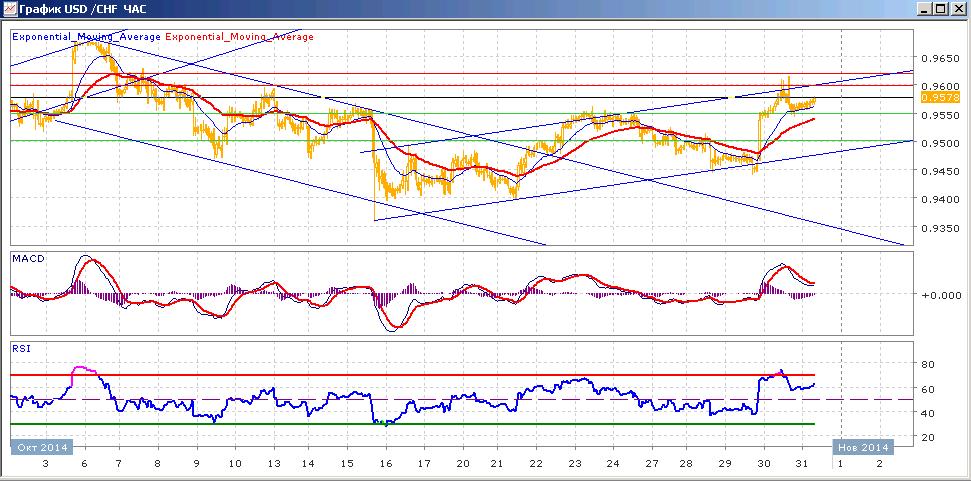Click date 31 on the time axis
971x481 pixels.
802,463
